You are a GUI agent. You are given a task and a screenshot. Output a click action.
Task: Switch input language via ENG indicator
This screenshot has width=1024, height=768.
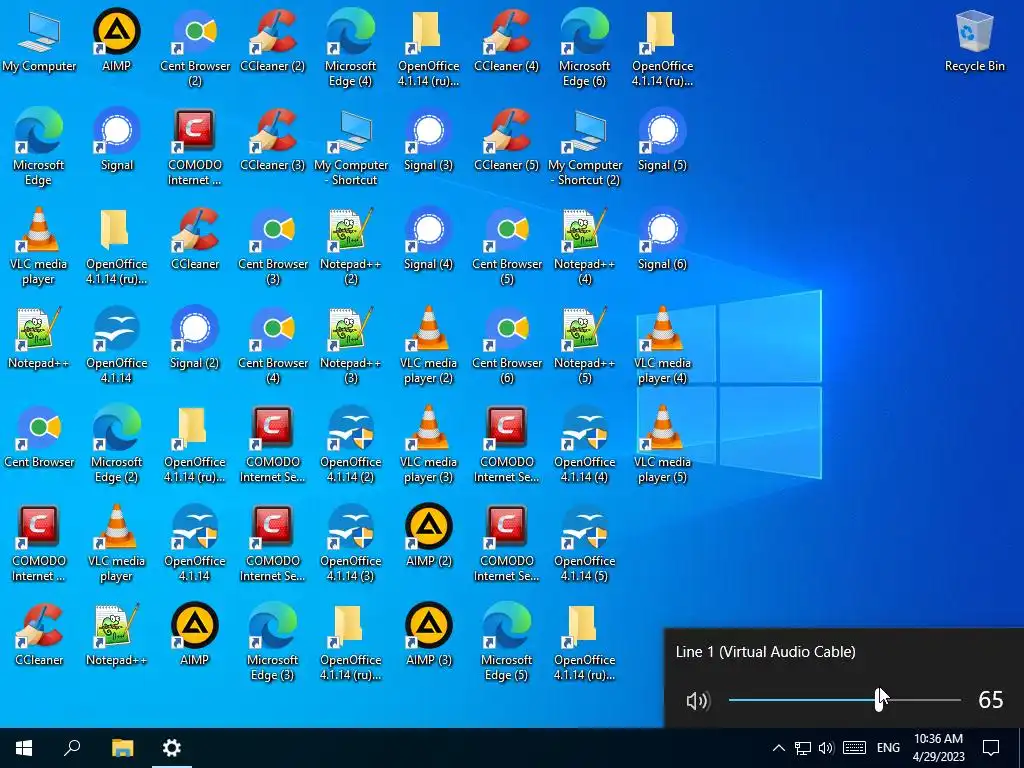(888, 748)
